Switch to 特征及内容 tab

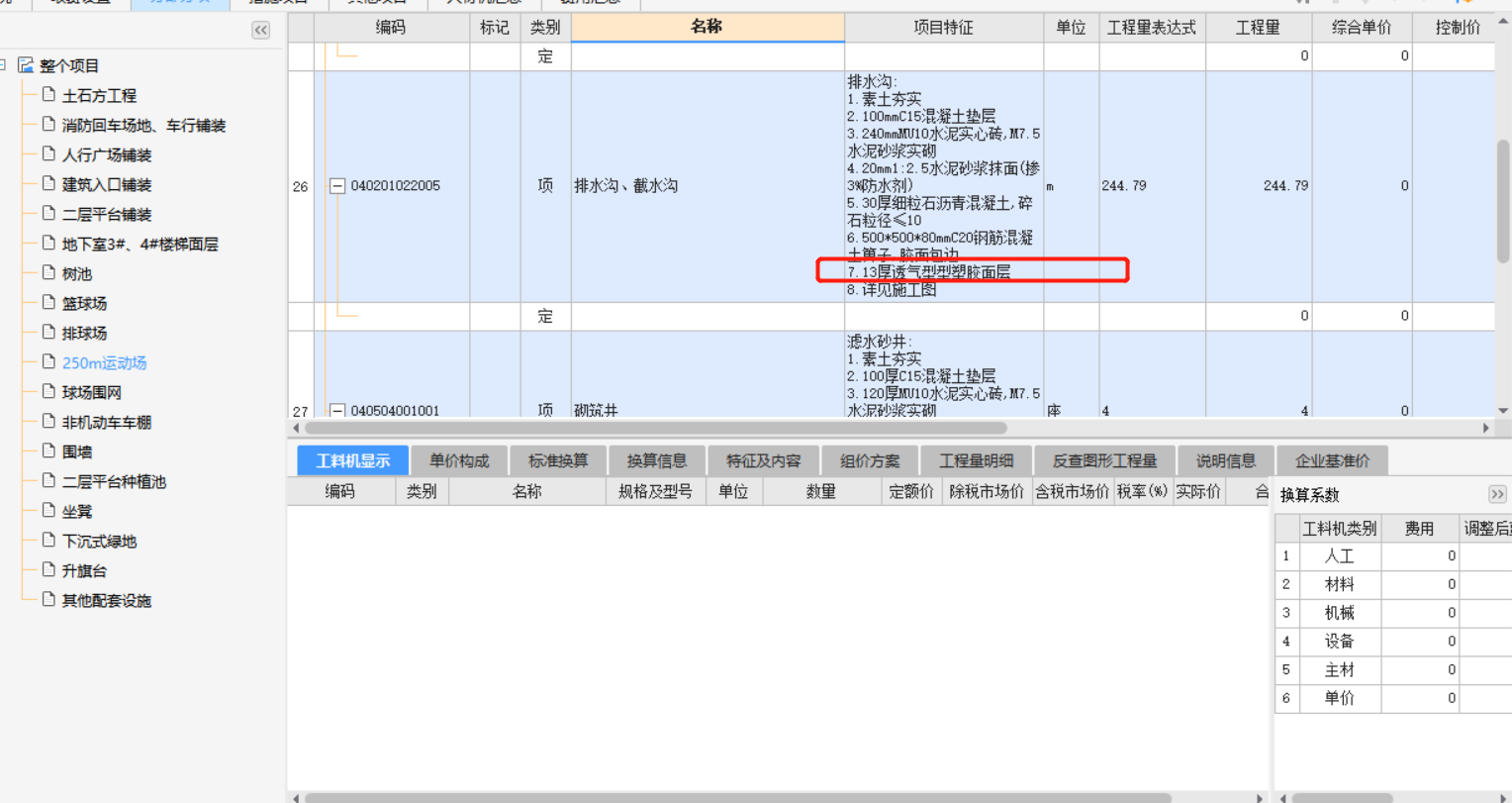[763, 460]
